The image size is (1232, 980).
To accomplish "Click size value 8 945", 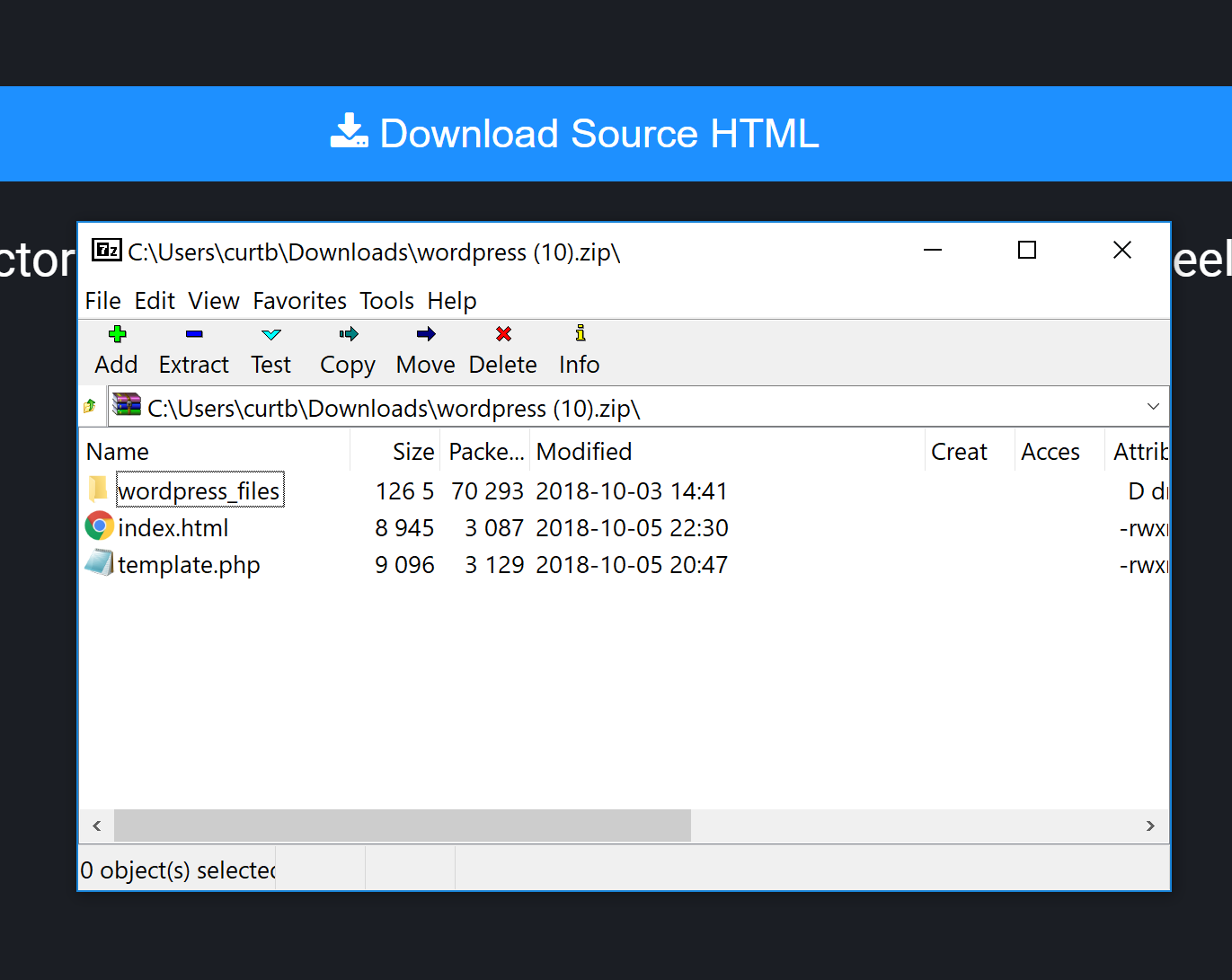I will (404, 528).
